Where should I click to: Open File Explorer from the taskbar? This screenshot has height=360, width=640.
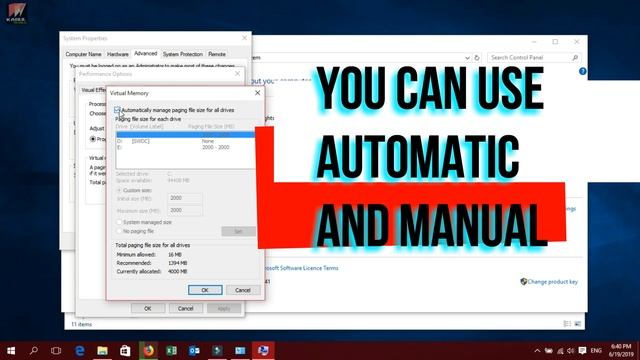coord(102,351)
